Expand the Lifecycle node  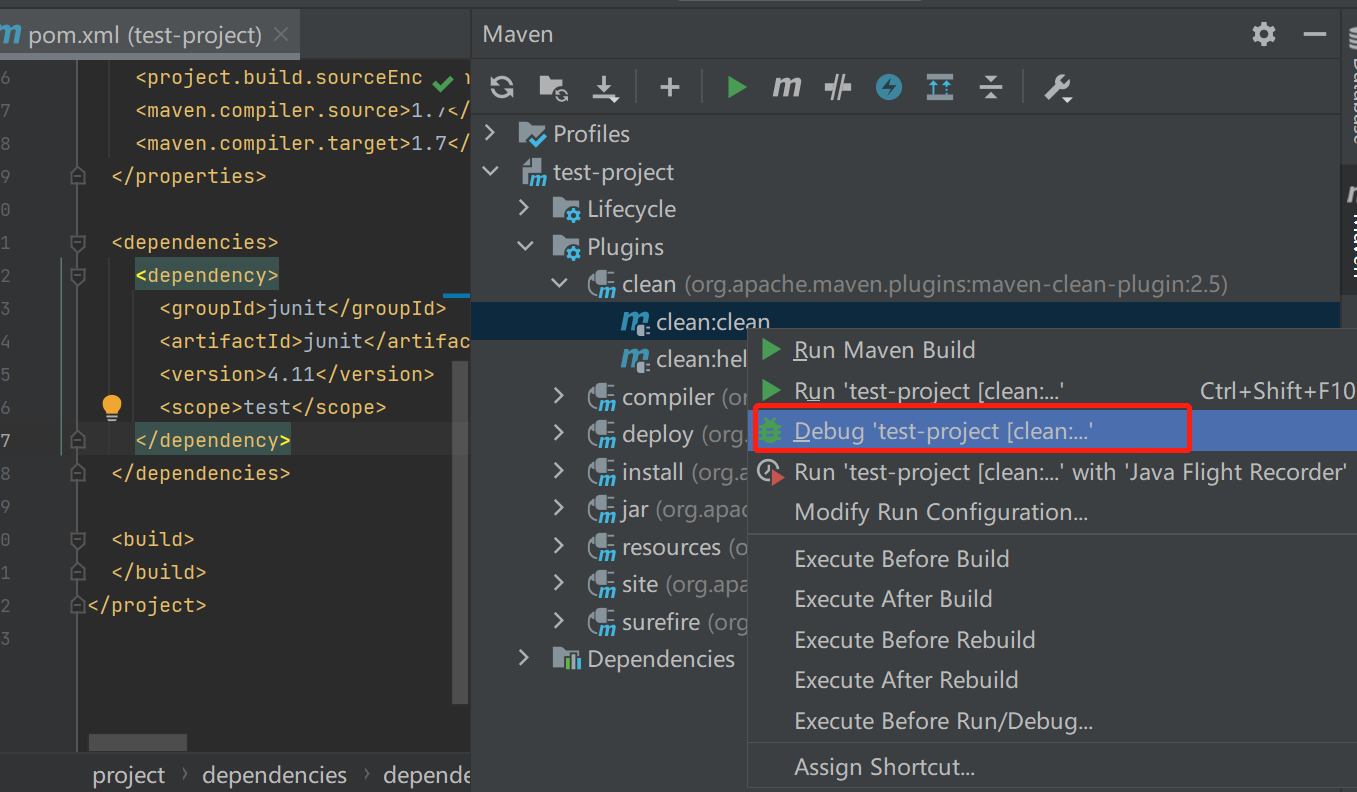pos(524,209)
